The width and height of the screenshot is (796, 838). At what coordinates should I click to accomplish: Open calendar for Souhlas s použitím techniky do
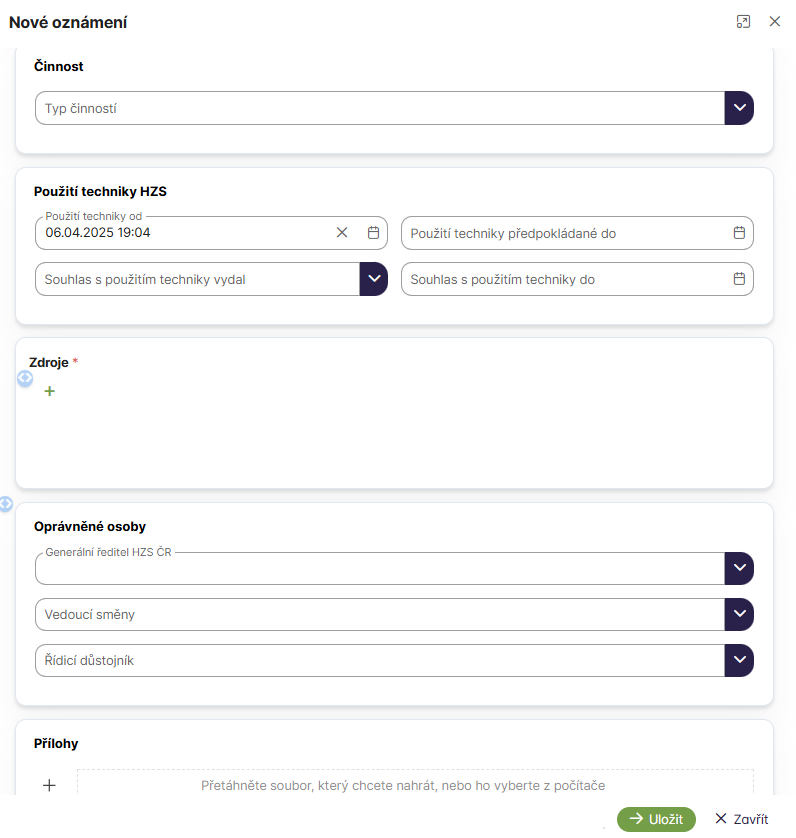pyautogui.click(x=739, y=279)
